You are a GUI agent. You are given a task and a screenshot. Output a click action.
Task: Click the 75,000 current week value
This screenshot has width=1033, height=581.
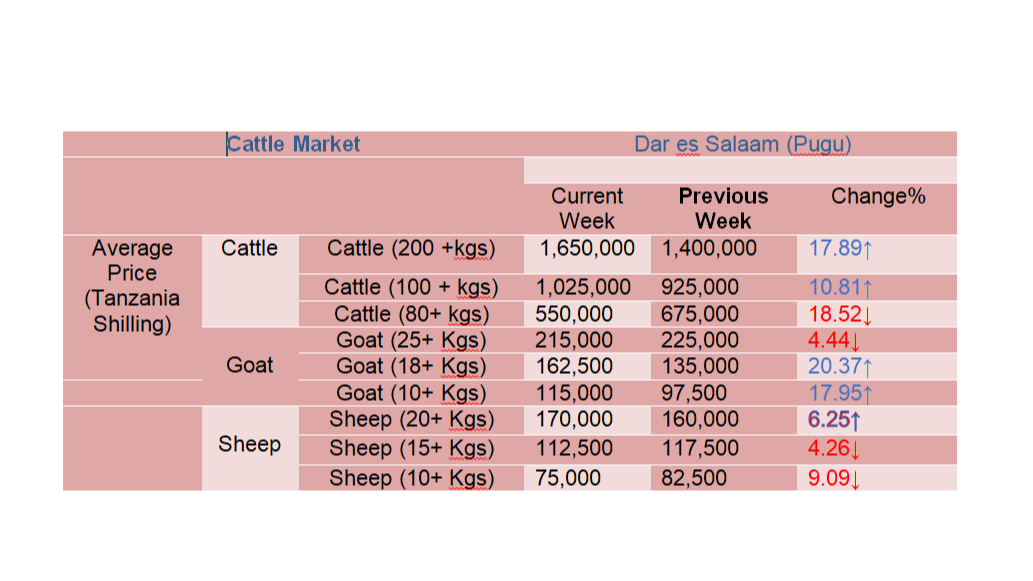[568, 478]
